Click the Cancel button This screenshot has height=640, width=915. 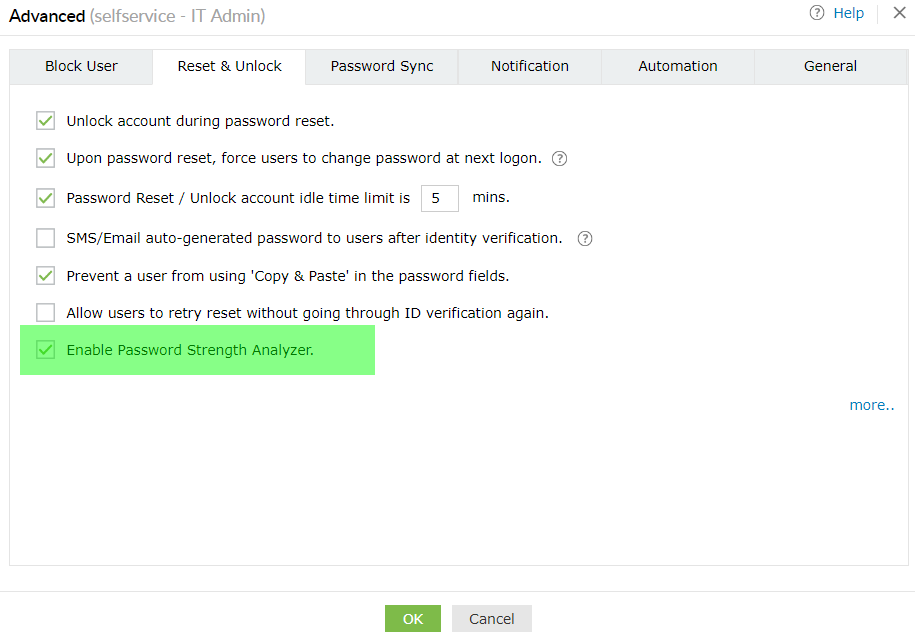(x=491, y=619)
